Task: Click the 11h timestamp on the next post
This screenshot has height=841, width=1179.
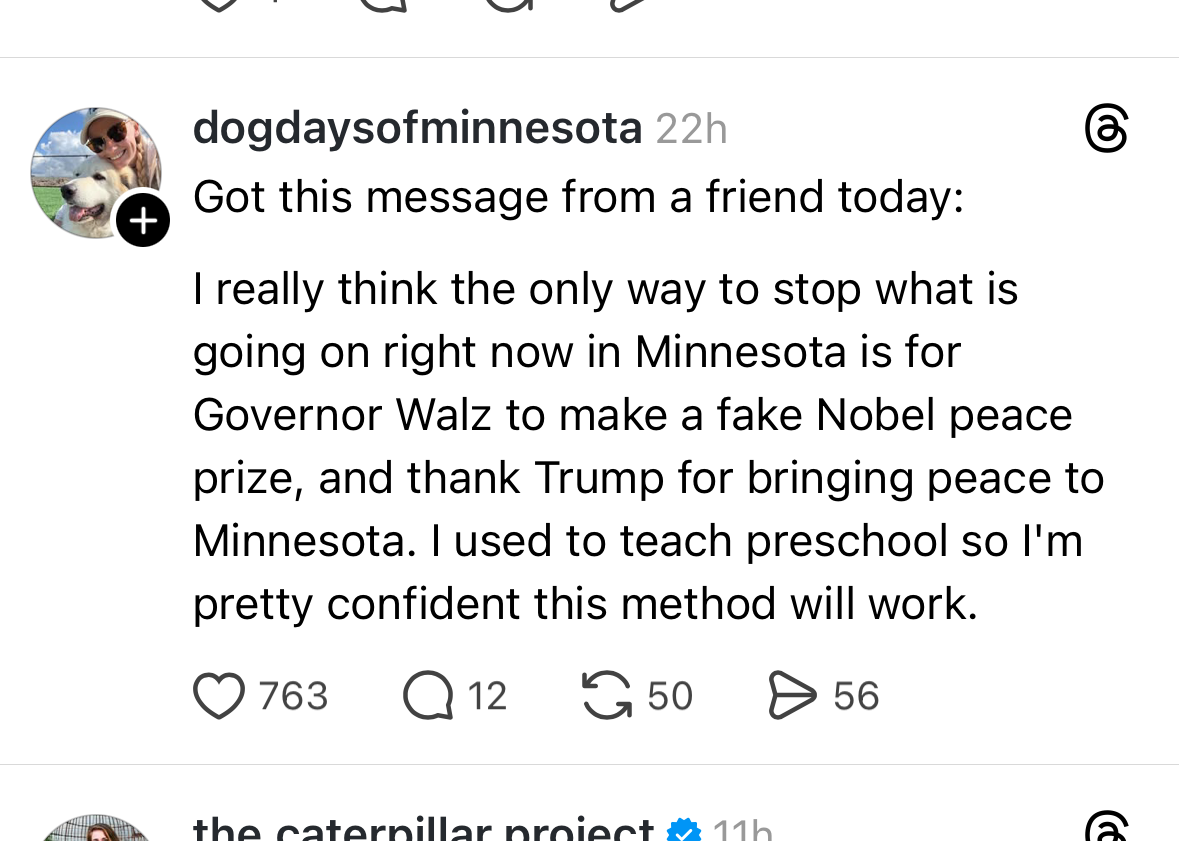Action: 742,831
